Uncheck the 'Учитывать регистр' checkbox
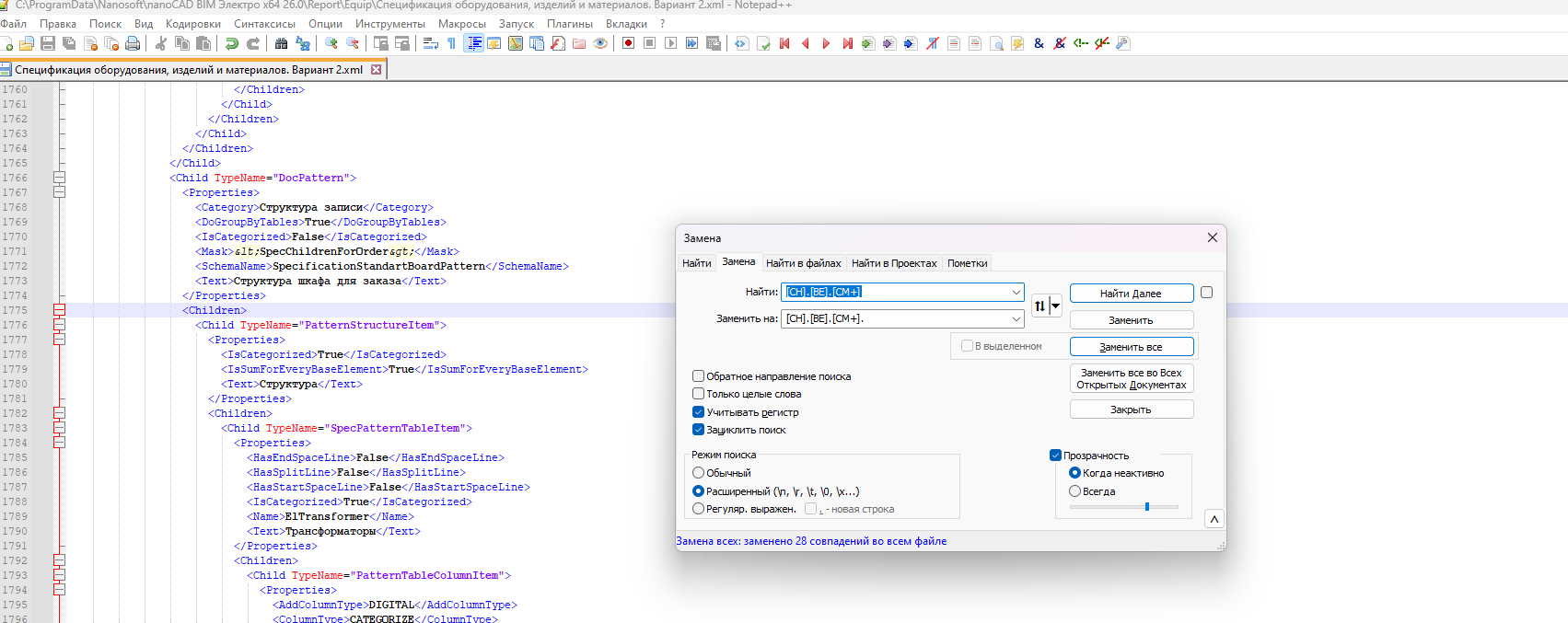The width and height of the screenshot is (1568, 623). 699,412
